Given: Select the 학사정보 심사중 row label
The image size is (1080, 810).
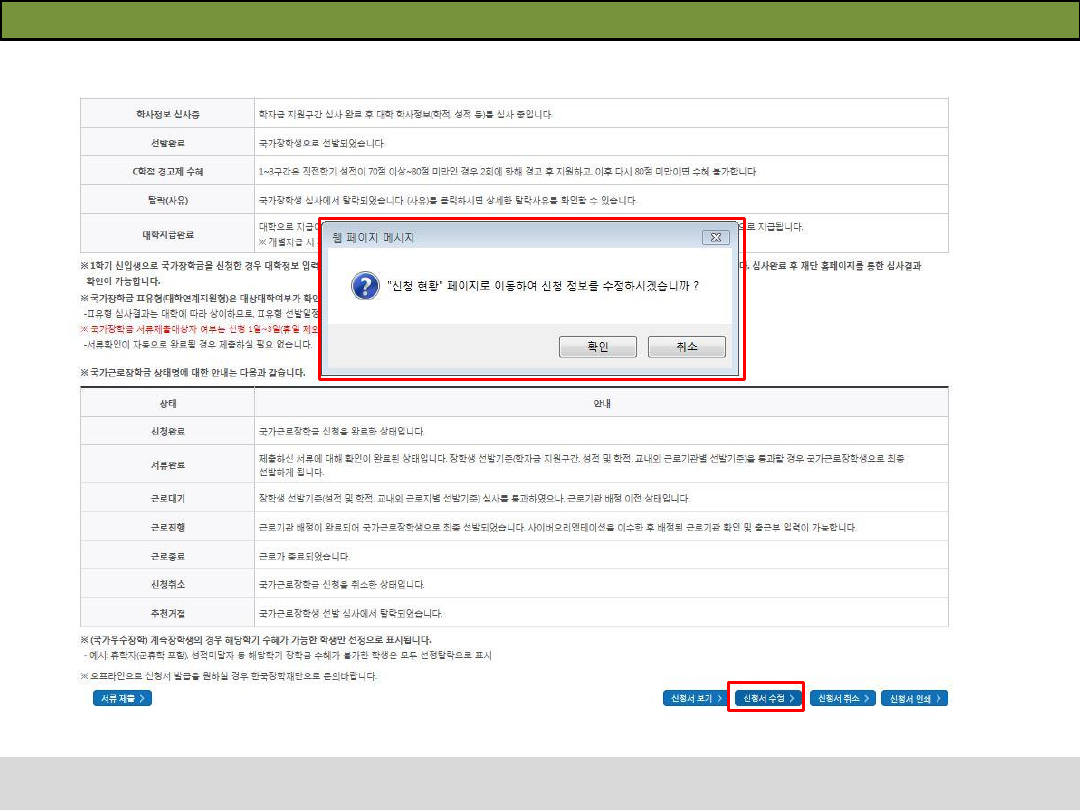Looking at the screenshot, I should pyautogui.click(x=167, y=114).
